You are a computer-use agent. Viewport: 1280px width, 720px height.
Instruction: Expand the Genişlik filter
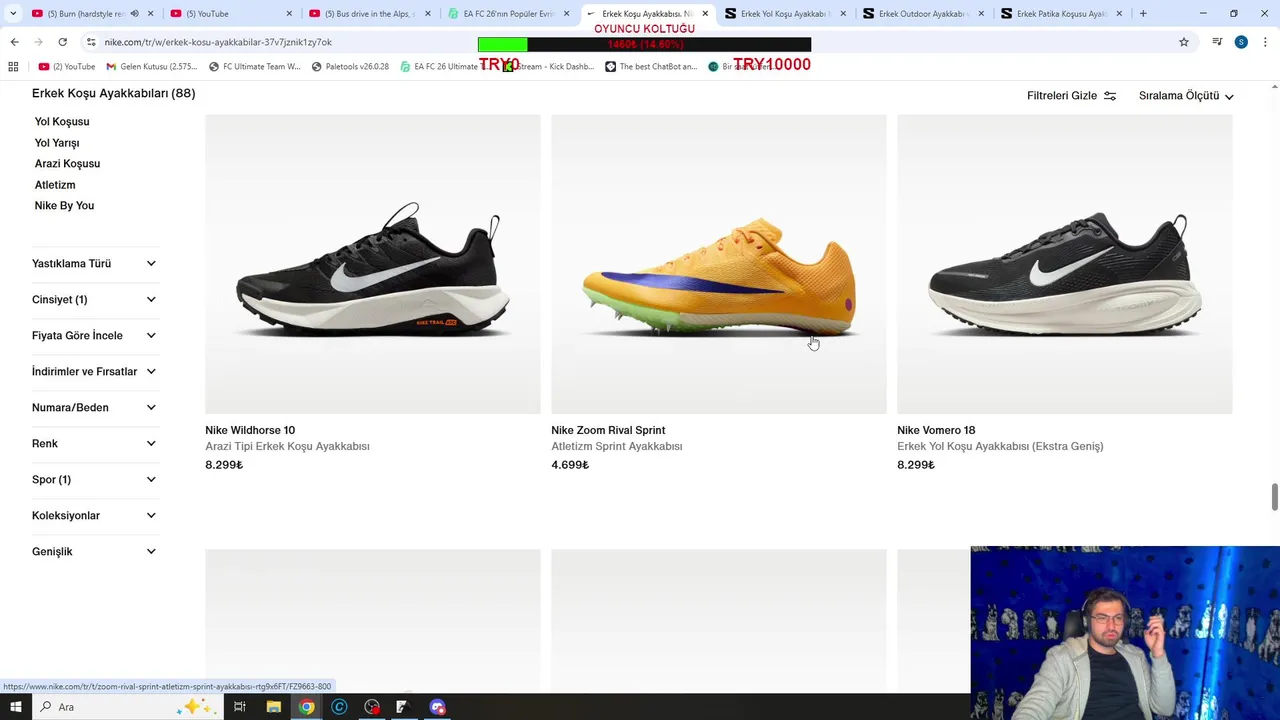[94, 552]
